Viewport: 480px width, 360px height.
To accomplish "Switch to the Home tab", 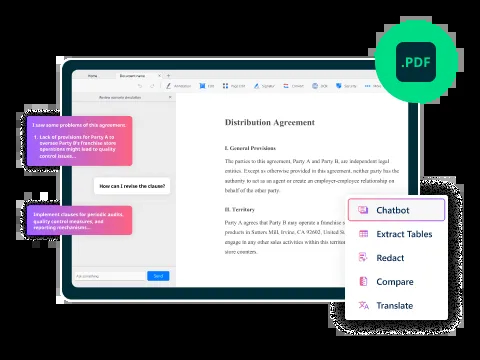I will [x=92, y=76].
